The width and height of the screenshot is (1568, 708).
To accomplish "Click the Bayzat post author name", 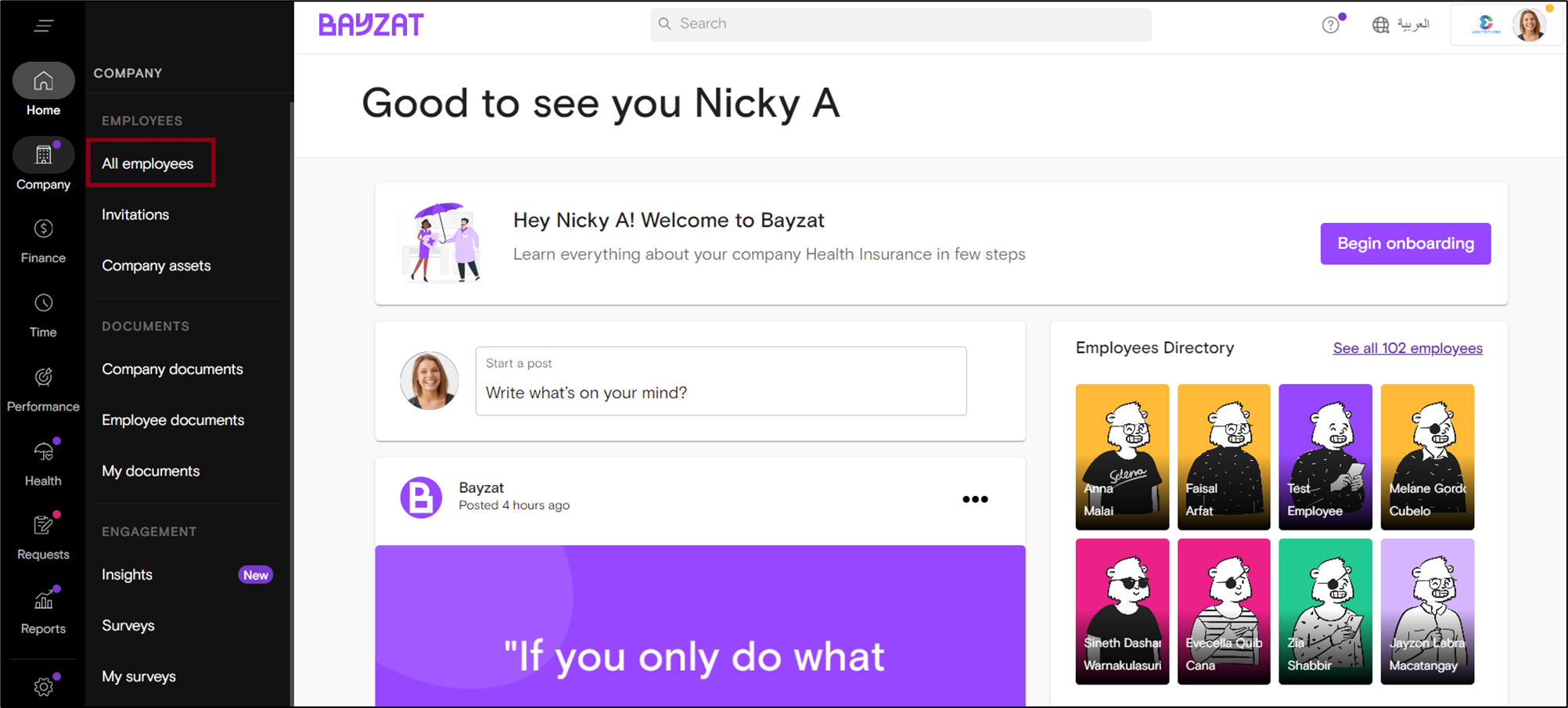I will (481, 487).
